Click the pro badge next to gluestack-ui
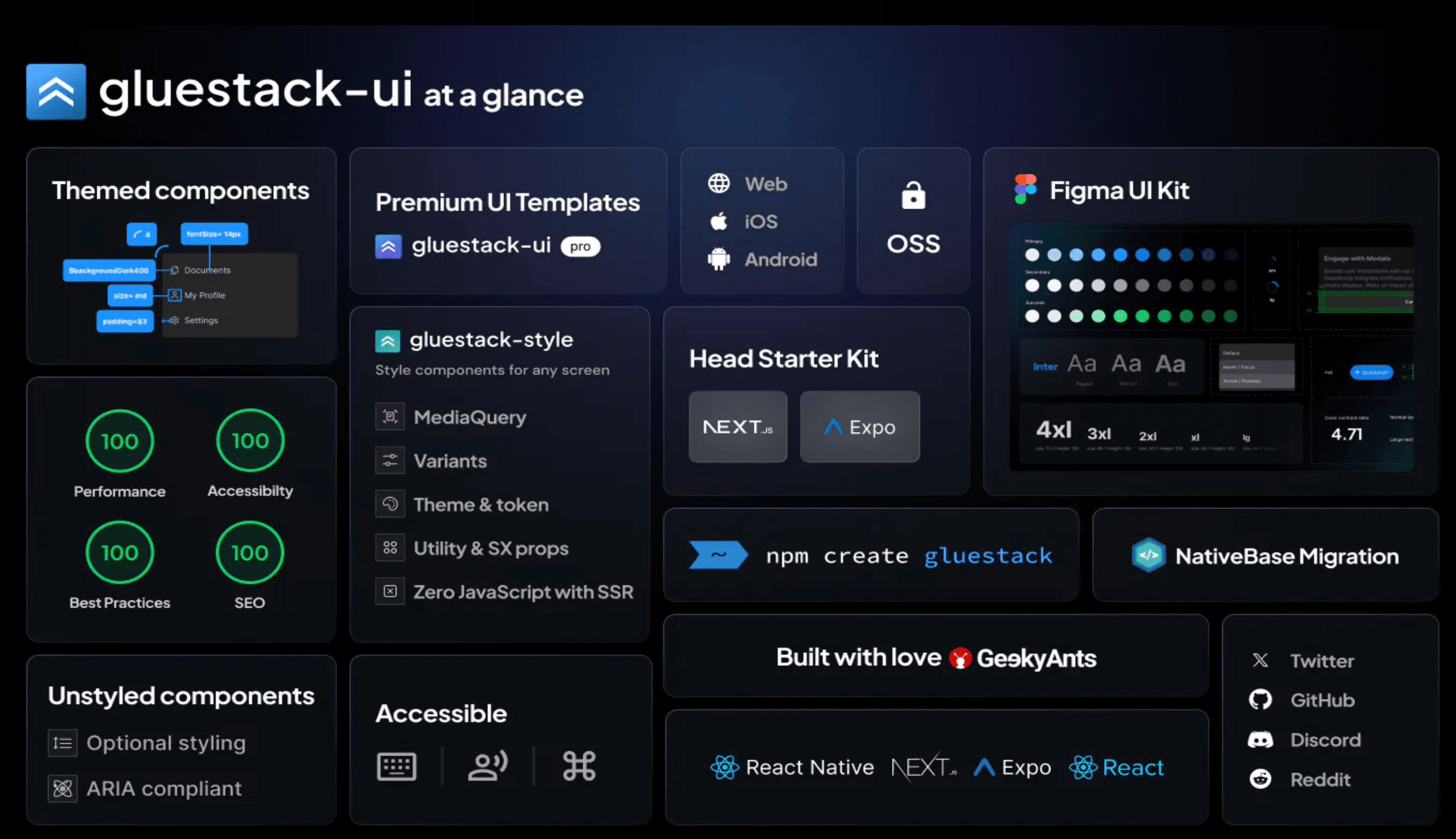This screenshot has height=839, width=1456. point(580,246)
